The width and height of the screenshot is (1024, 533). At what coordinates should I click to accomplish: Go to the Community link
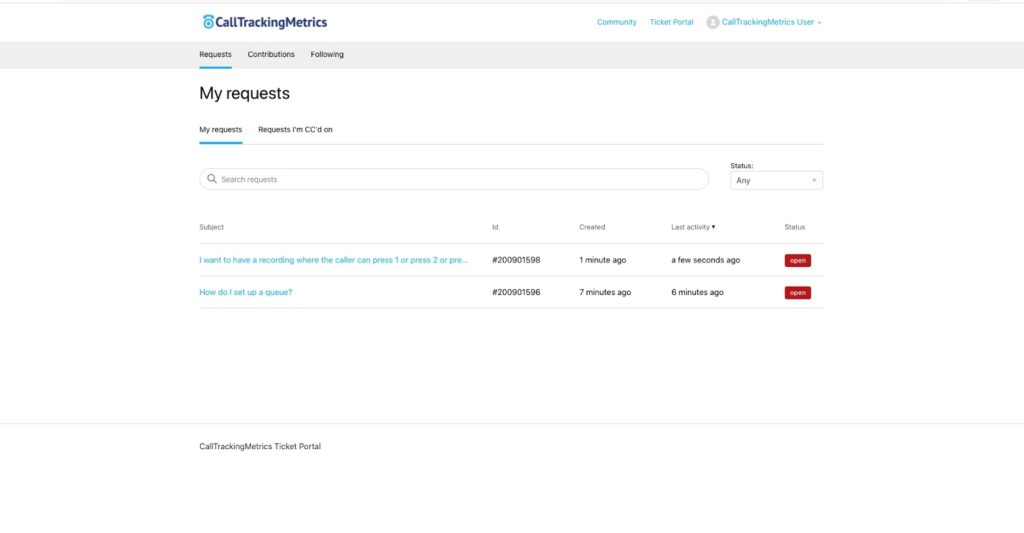click(x=617, y=22)
